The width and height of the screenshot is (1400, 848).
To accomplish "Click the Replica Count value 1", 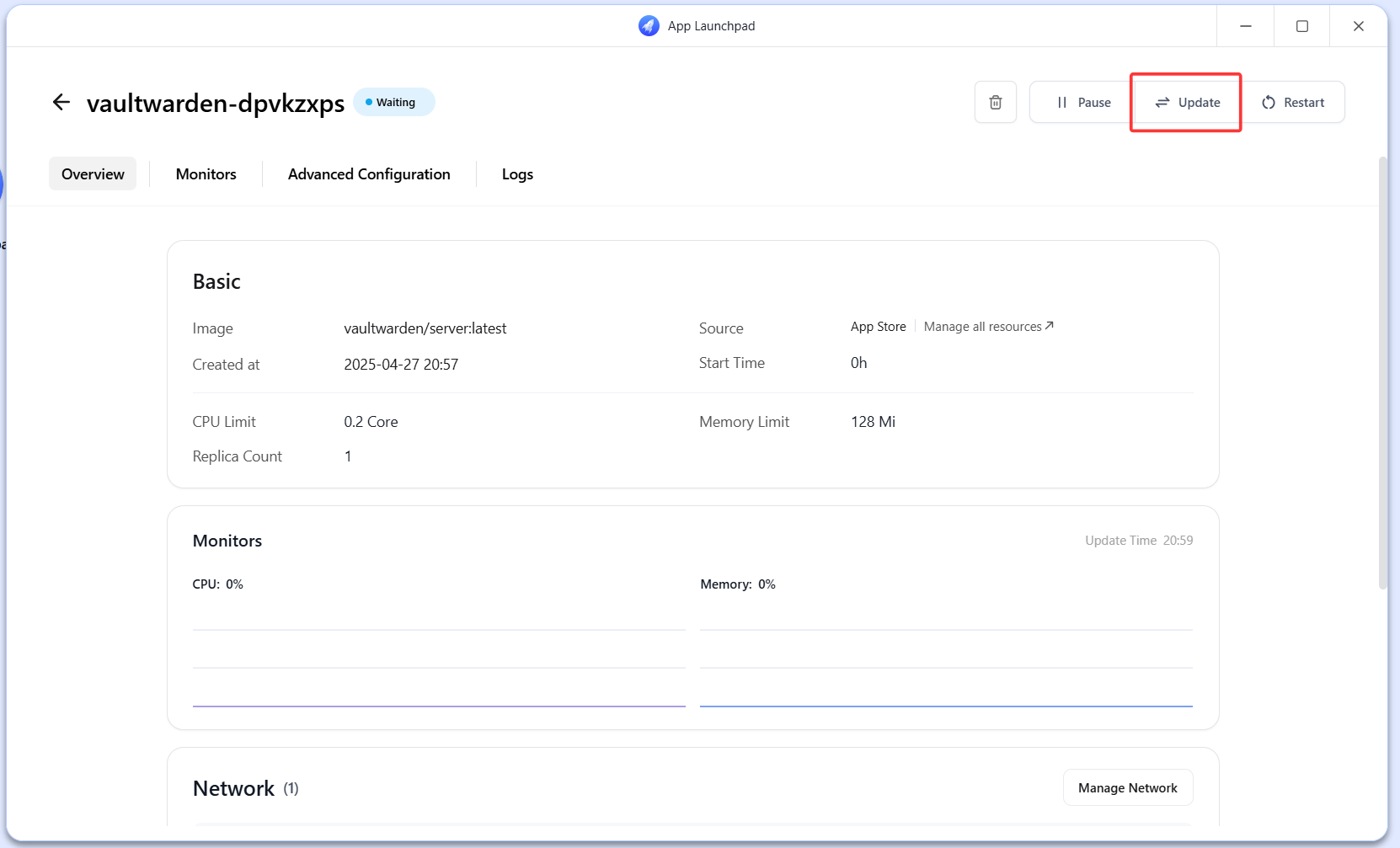I will click(348, 456).
